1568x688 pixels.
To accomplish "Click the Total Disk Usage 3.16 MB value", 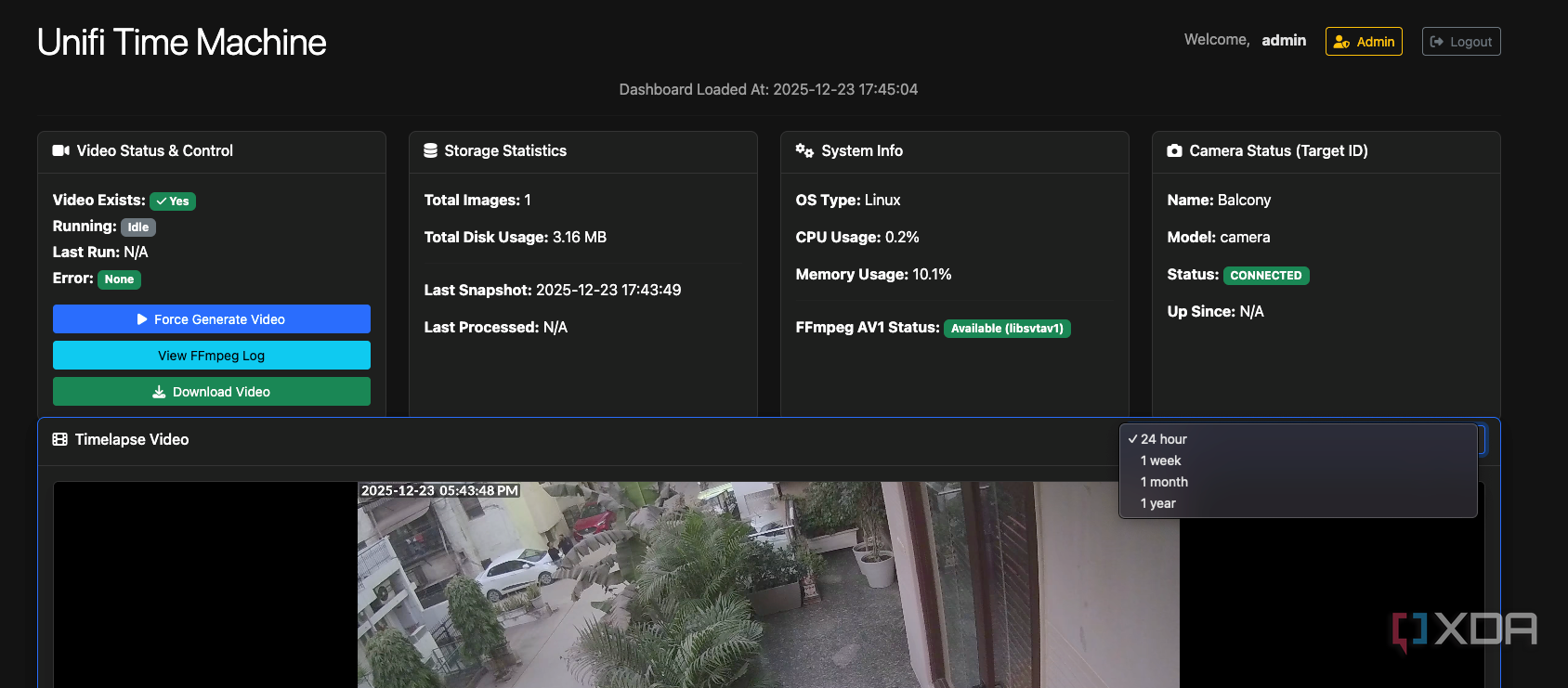I will pos(580,237).
